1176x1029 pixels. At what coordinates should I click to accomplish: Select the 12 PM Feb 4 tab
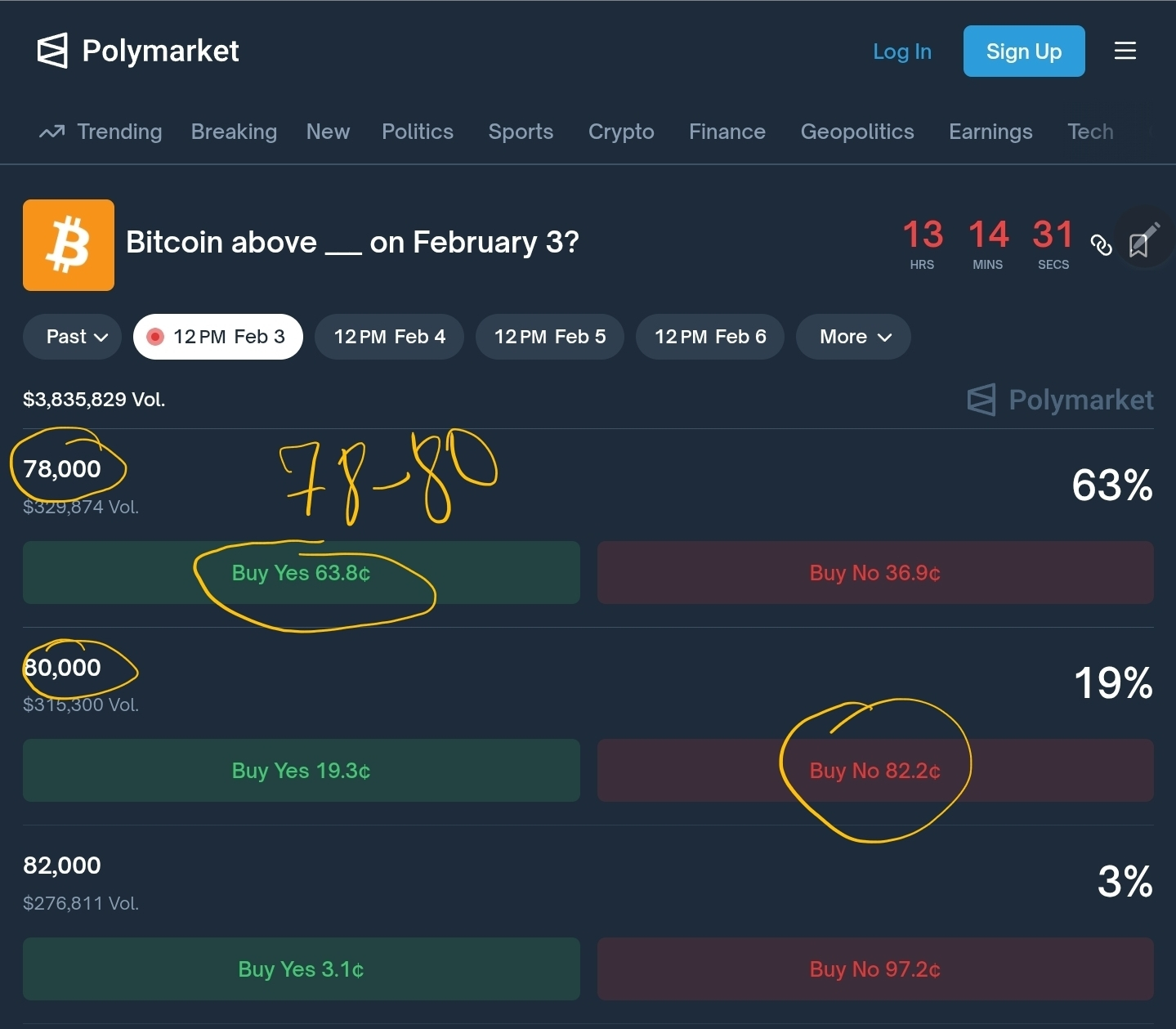pos(389,337)
